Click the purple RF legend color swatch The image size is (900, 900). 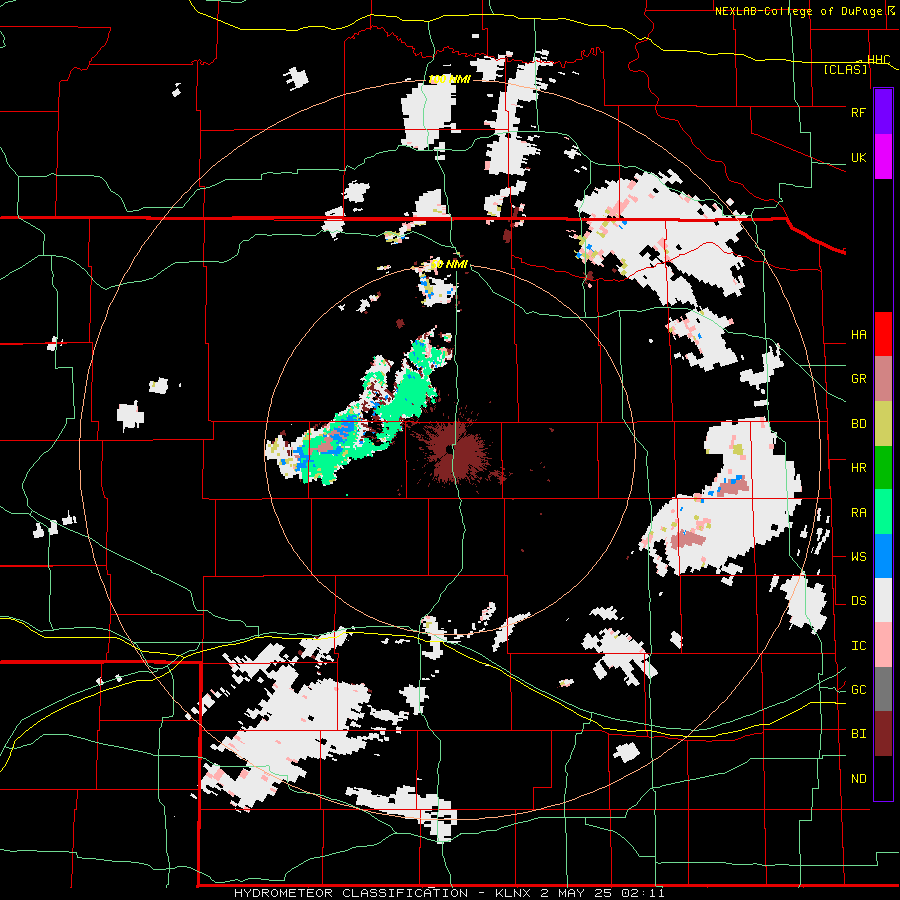[x=883, y=112]
